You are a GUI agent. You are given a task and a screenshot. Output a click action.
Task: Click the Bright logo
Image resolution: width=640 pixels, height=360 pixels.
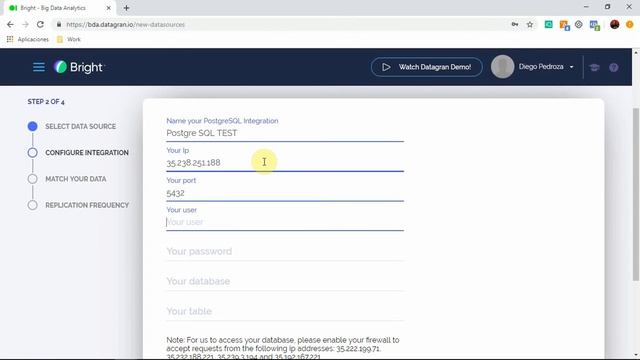point(79,67)
